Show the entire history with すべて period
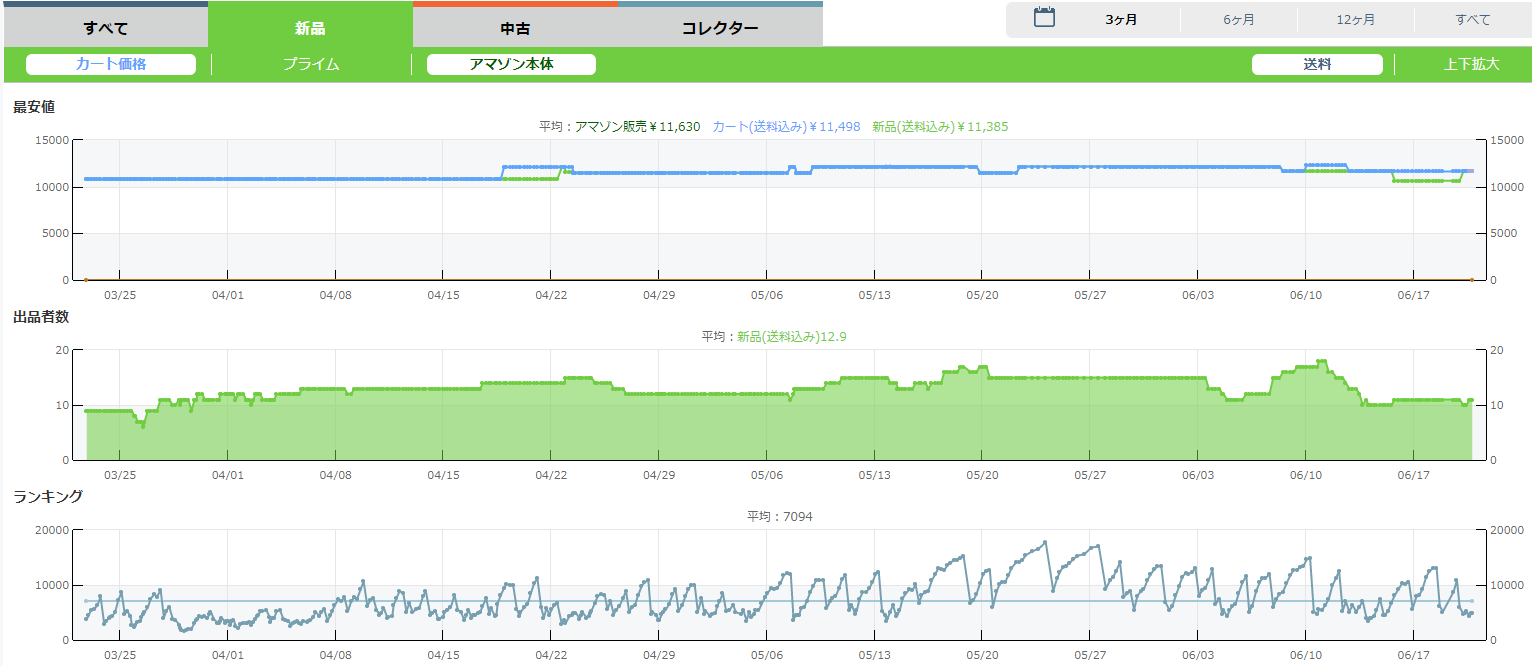Screen dimensions: 1532x666 [x=1473, y=20]
